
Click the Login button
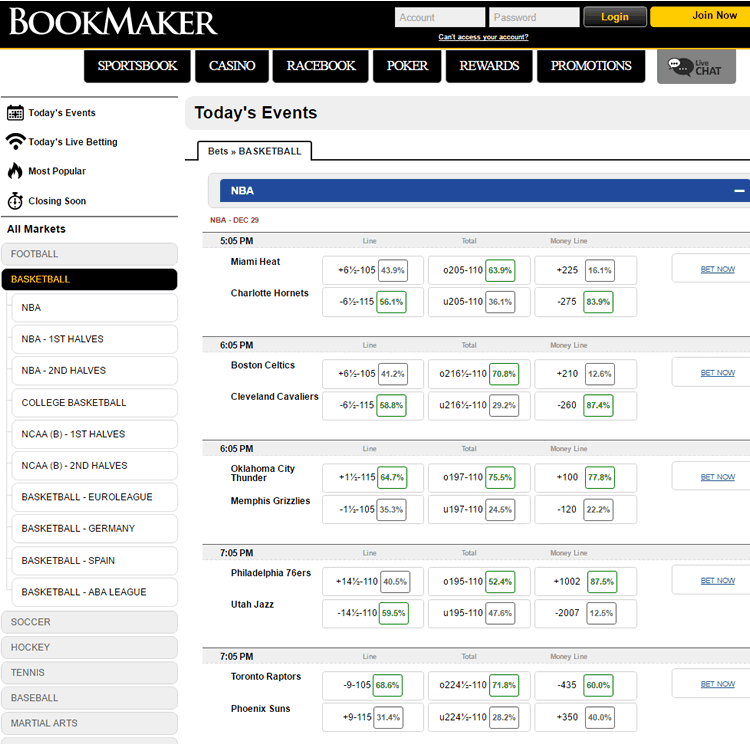(x=615, y=17)
